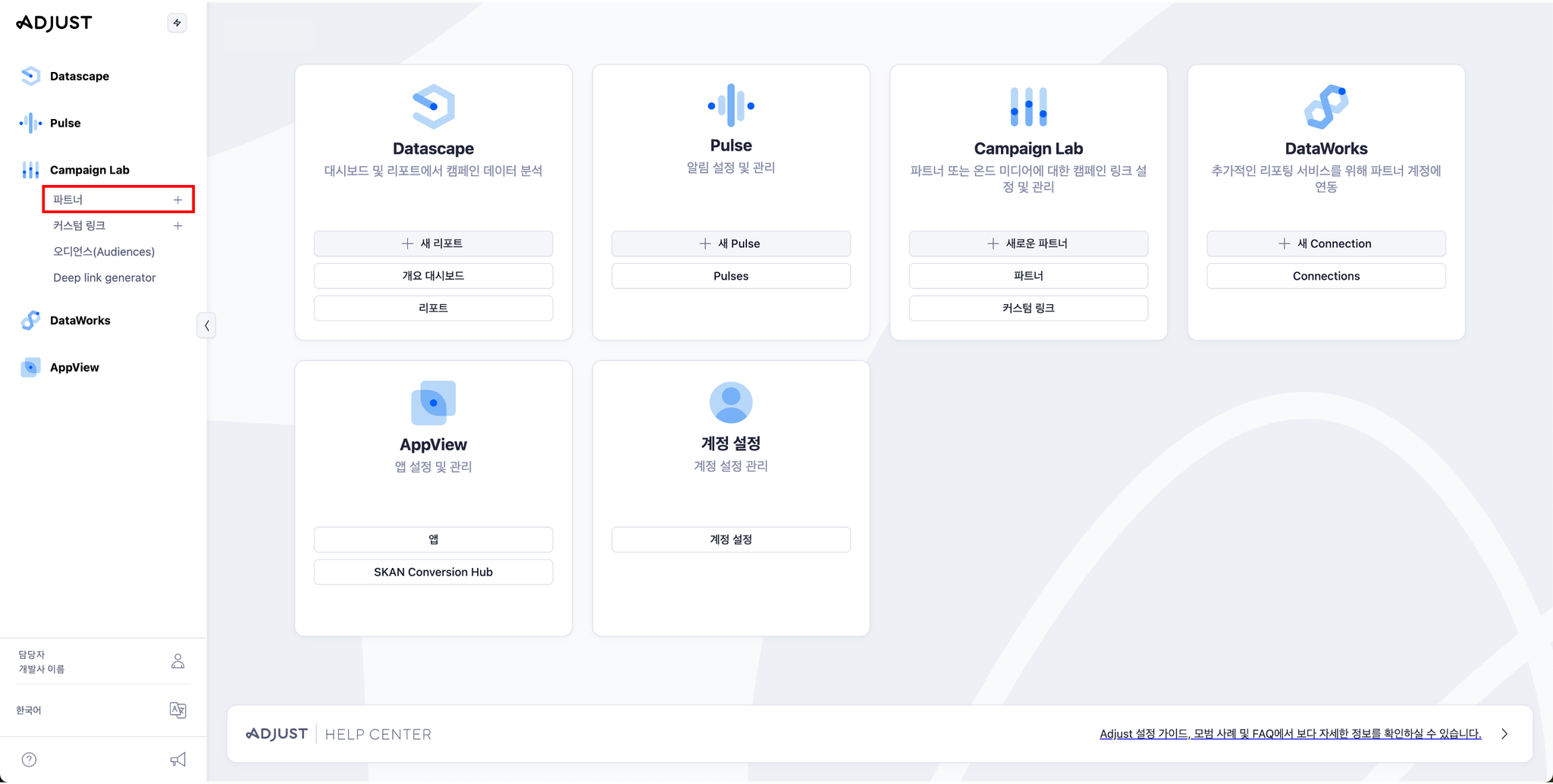Click the language translate icon
This screenshot has height=784, width=1553.
[x=177, y=710]
